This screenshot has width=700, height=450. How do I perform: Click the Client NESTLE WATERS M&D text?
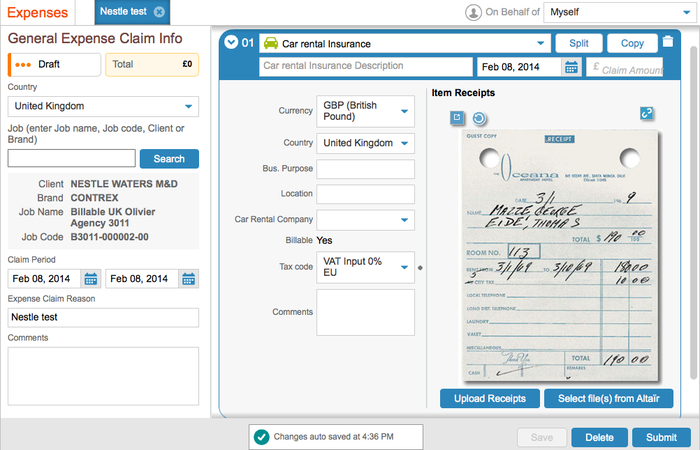coord(124,184)
